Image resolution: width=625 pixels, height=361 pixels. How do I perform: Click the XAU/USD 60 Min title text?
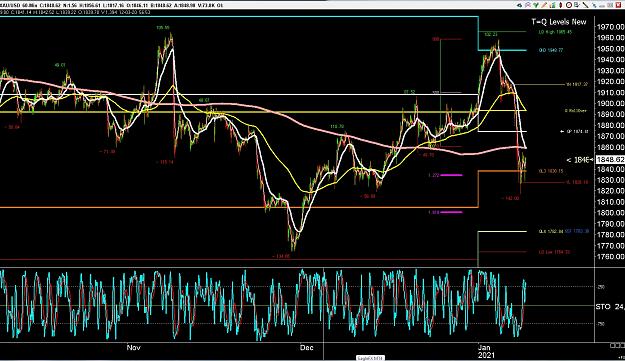tap(18, 5)
